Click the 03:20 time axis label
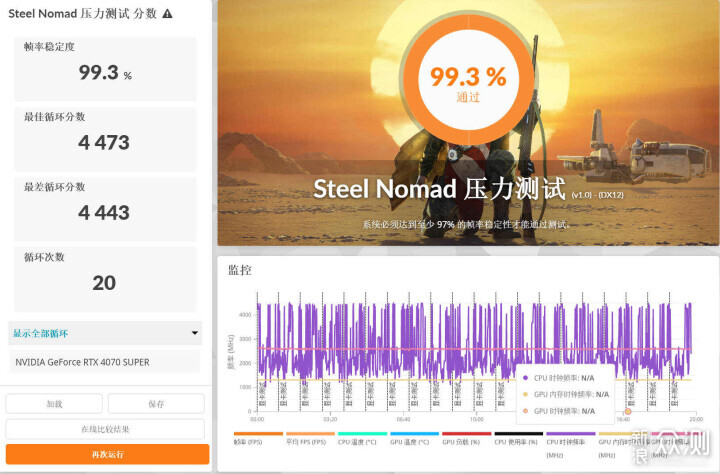 330,419
